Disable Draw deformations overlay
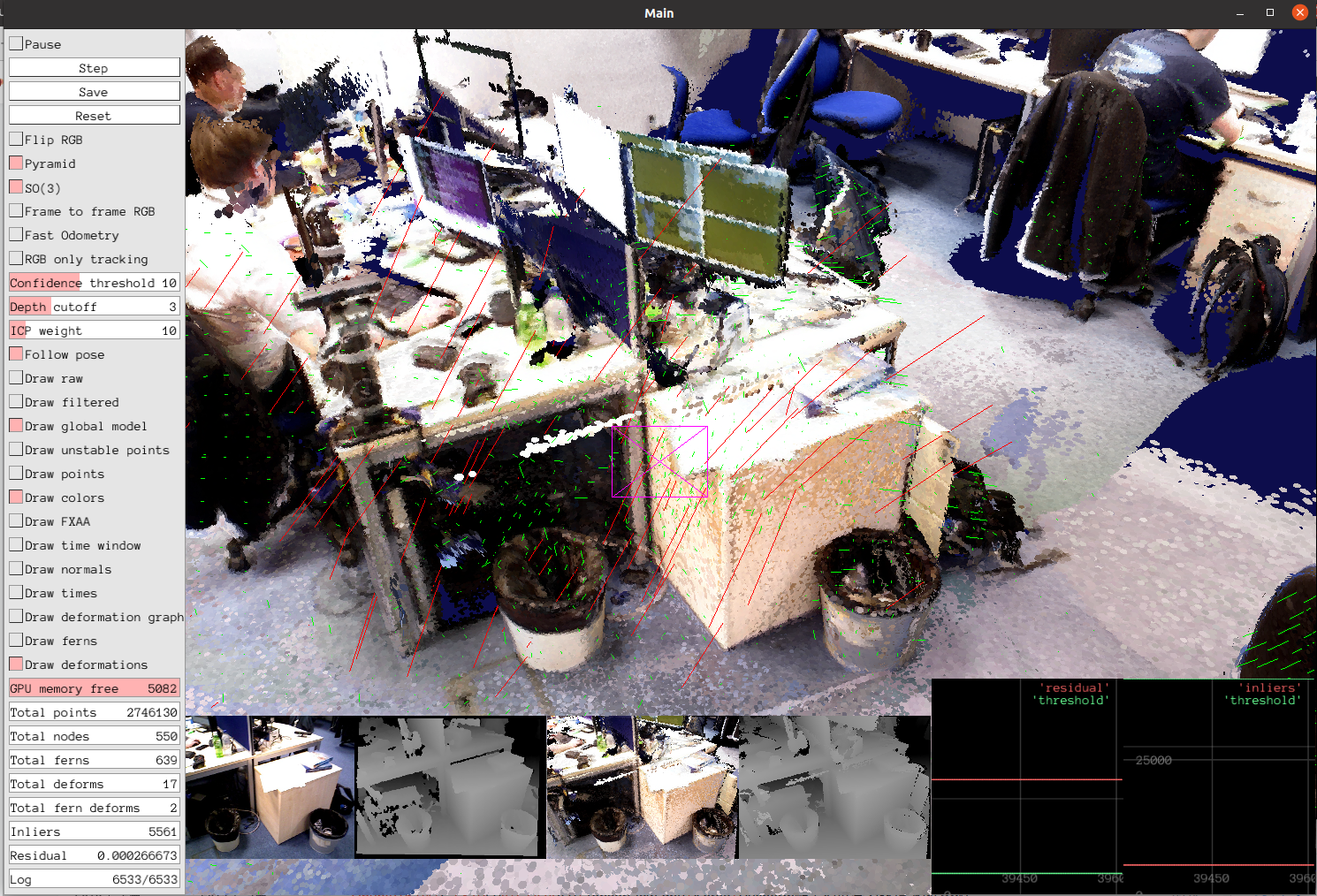 15,664
